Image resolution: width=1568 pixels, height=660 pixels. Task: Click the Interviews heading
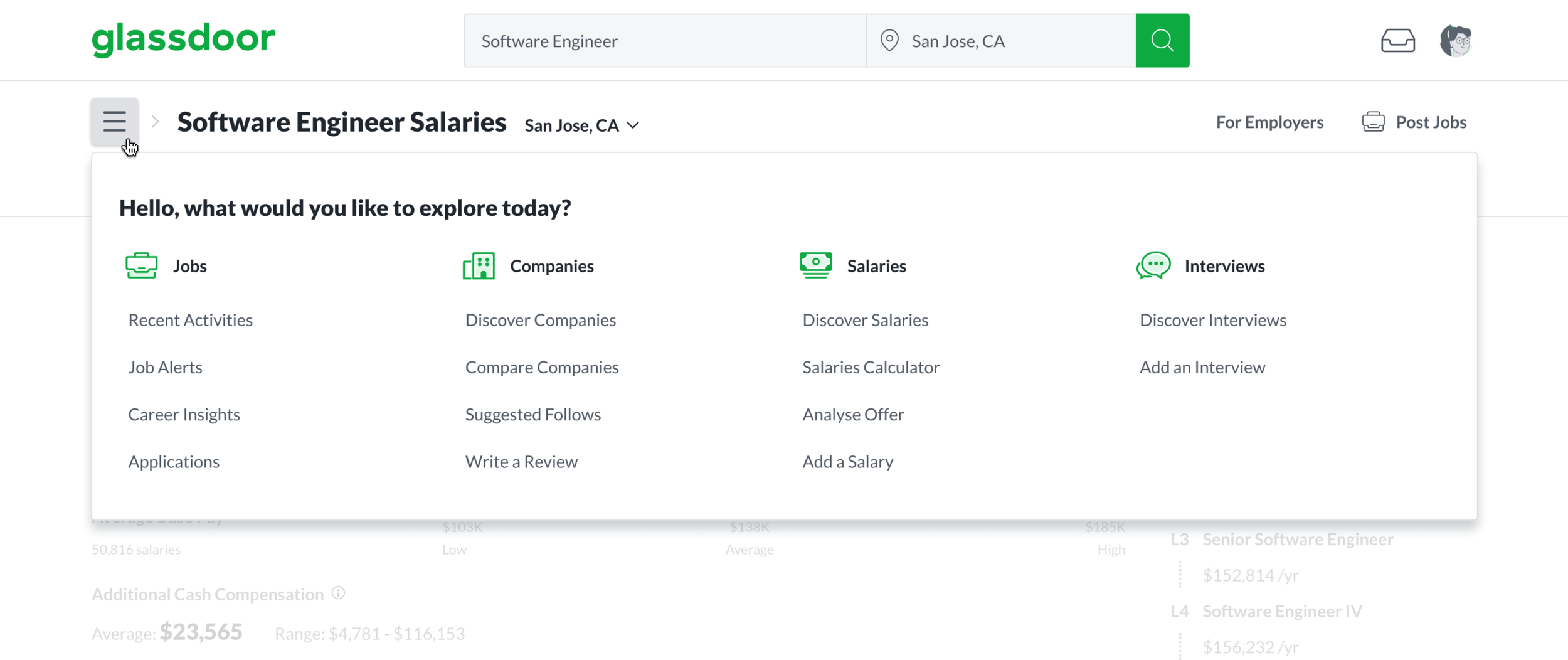(x=1225, y=266)
